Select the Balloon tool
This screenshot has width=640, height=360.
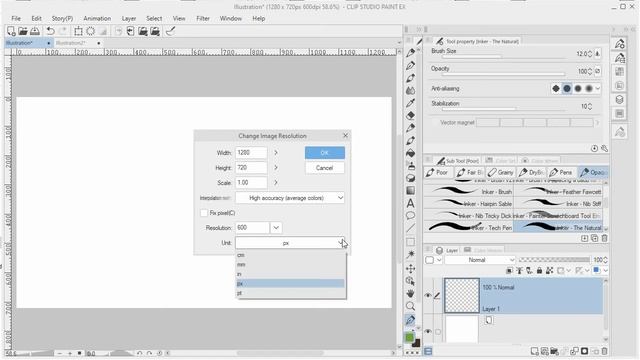411,216
